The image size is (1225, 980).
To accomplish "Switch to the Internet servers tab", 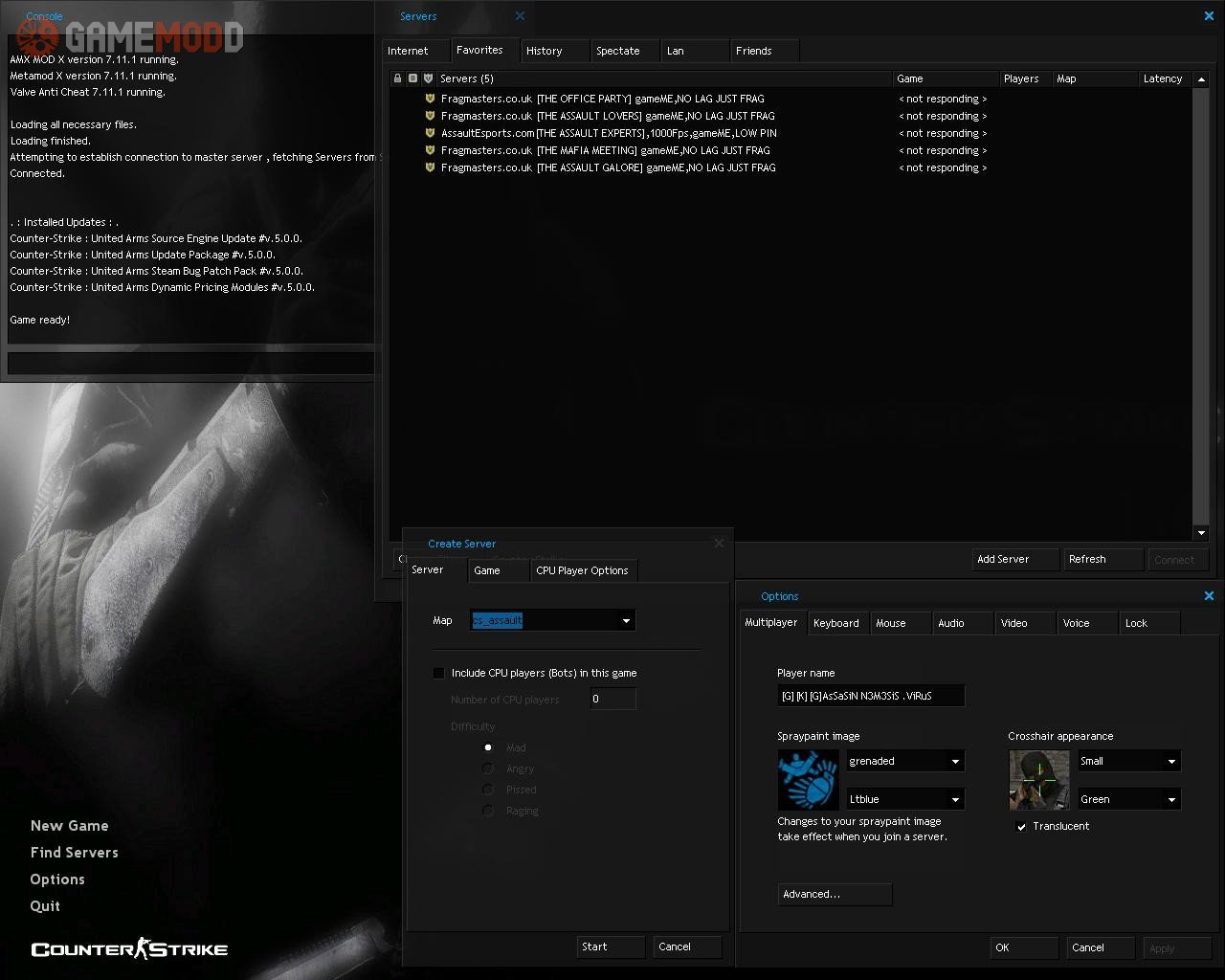I will click(409, 51).
